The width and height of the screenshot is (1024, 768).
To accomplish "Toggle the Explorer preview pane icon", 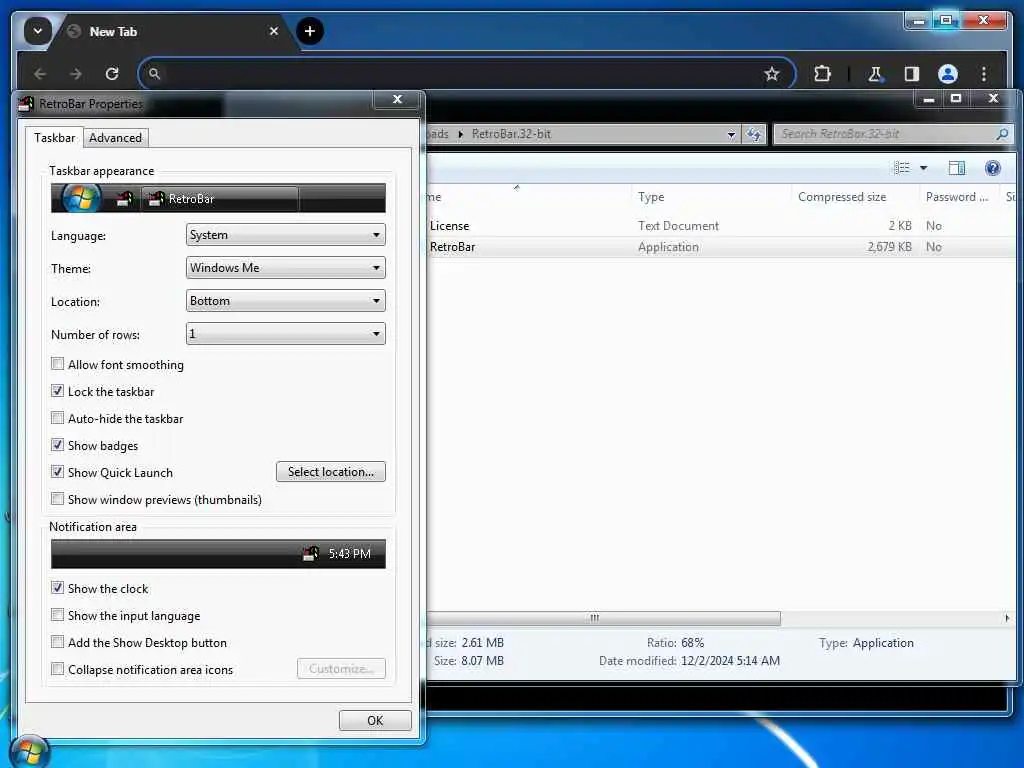I will tap(957, 168).
